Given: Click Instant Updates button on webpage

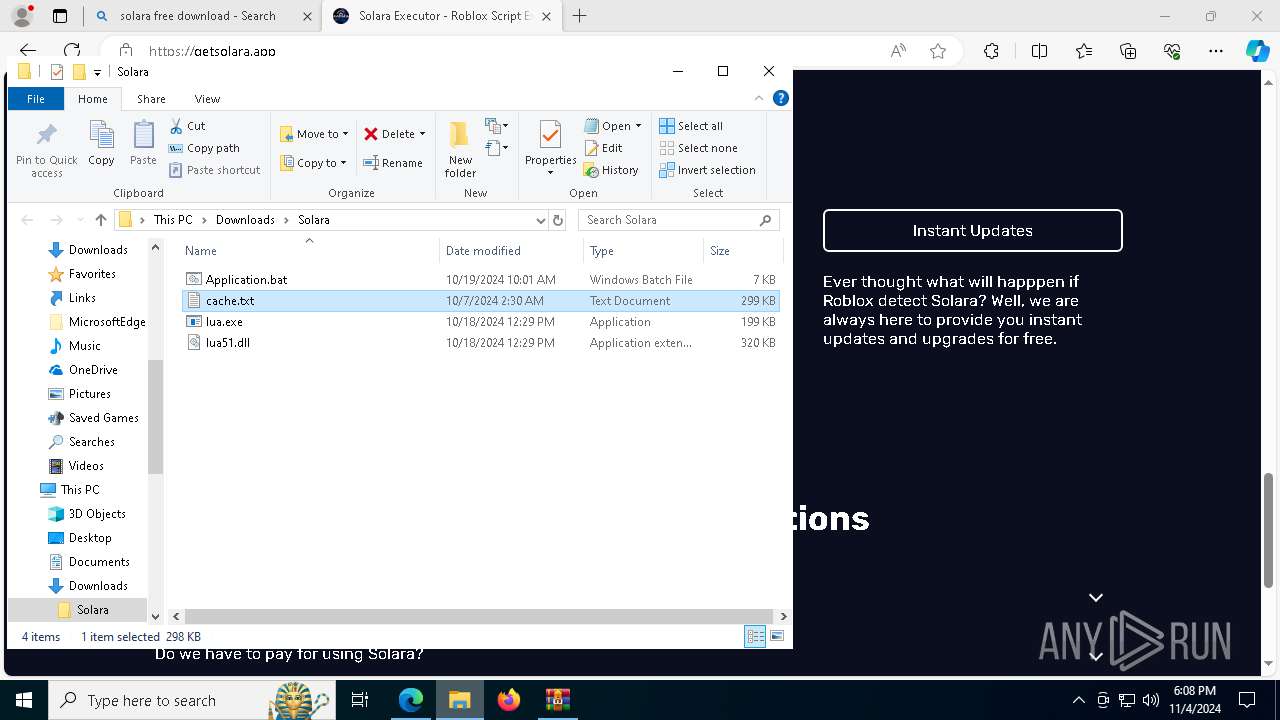Looking at the screenshot, I should tap(972, 230).
